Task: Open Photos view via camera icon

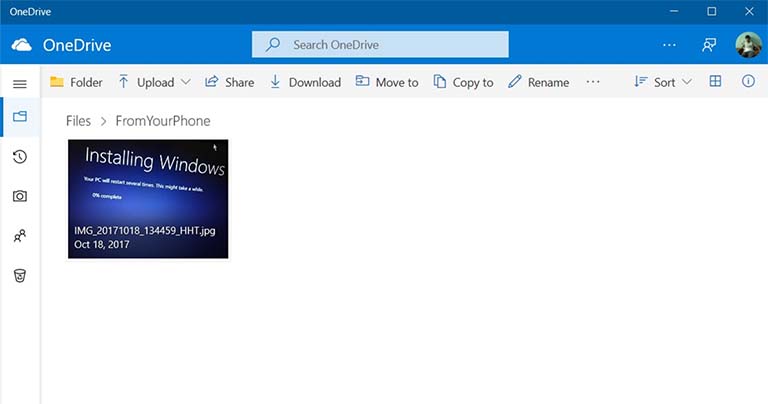Action: pyautogui.click(x=20, y=196)
